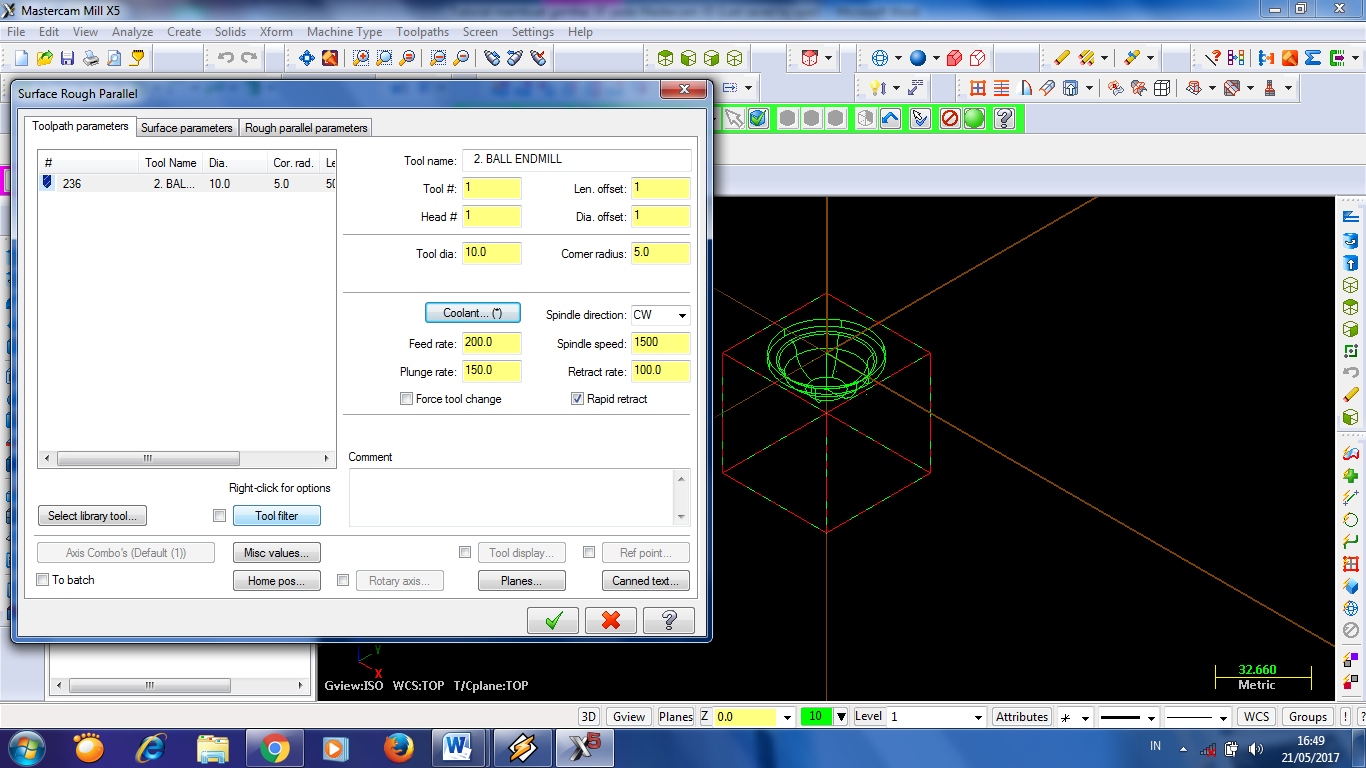The width and height of the screenshot is (1366, 768).
Task: Open the Level dropdown in status bar
Action: pos(978,717)
